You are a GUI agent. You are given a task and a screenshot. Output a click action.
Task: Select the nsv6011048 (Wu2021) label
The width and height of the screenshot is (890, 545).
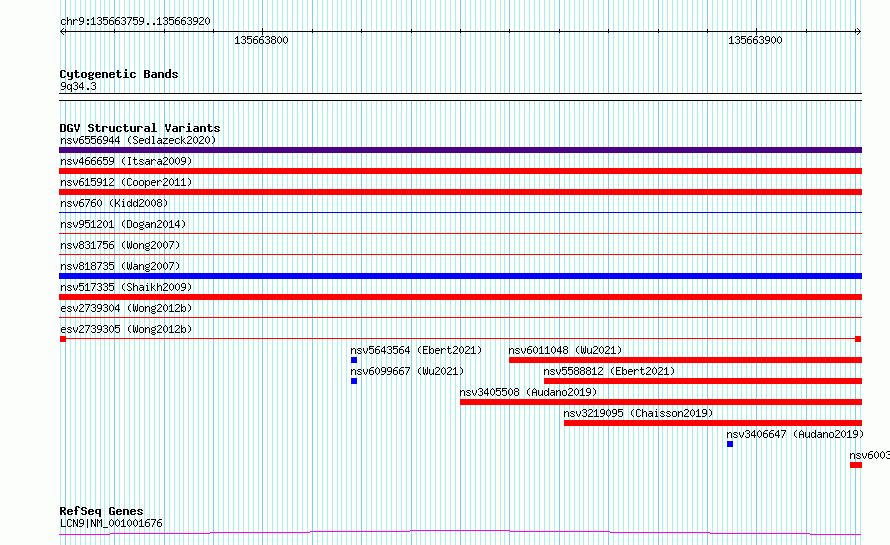[x=565, y=350]
